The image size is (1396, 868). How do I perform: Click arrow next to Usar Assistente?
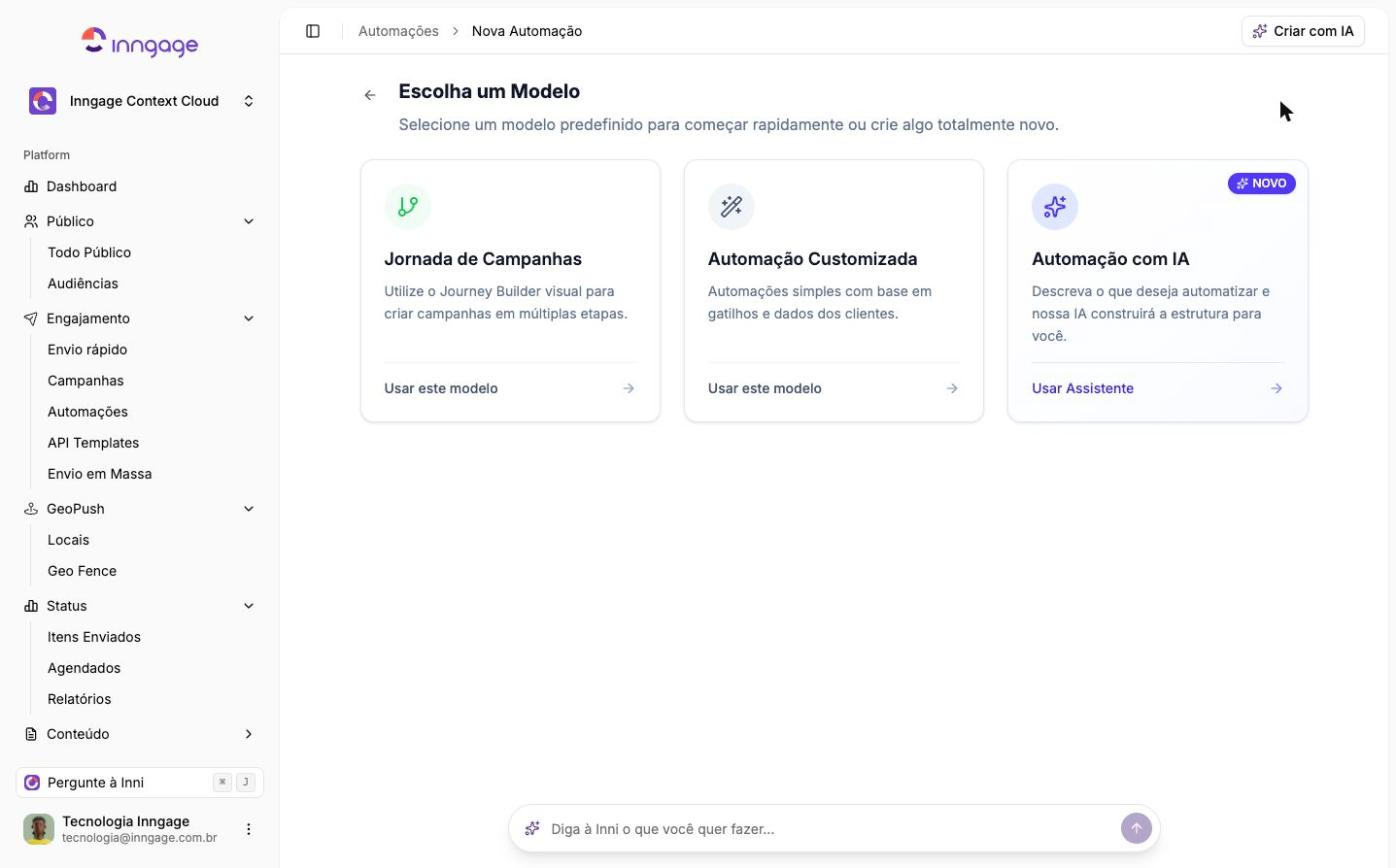coord(1276,388)
